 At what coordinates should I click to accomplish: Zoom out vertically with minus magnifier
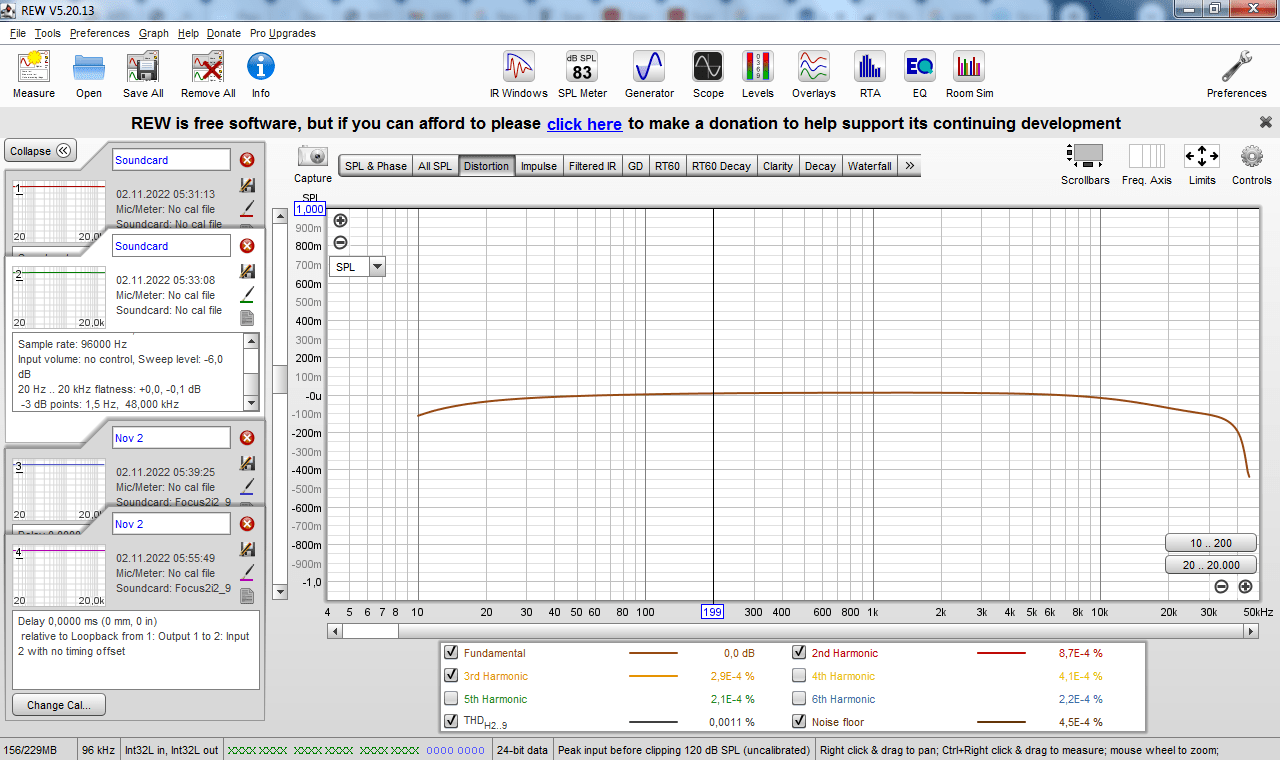coord(340,242)
